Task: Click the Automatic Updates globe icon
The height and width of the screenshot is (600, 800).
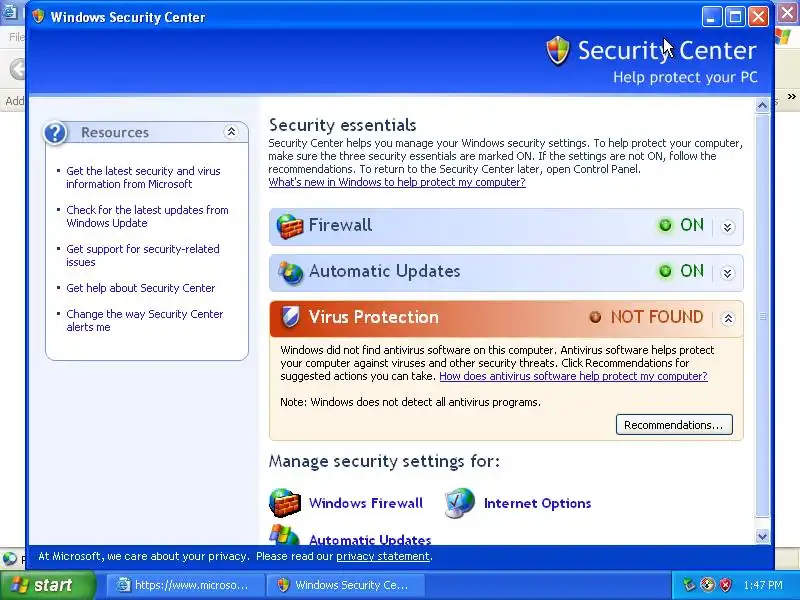Action: [x=290, y=272]
